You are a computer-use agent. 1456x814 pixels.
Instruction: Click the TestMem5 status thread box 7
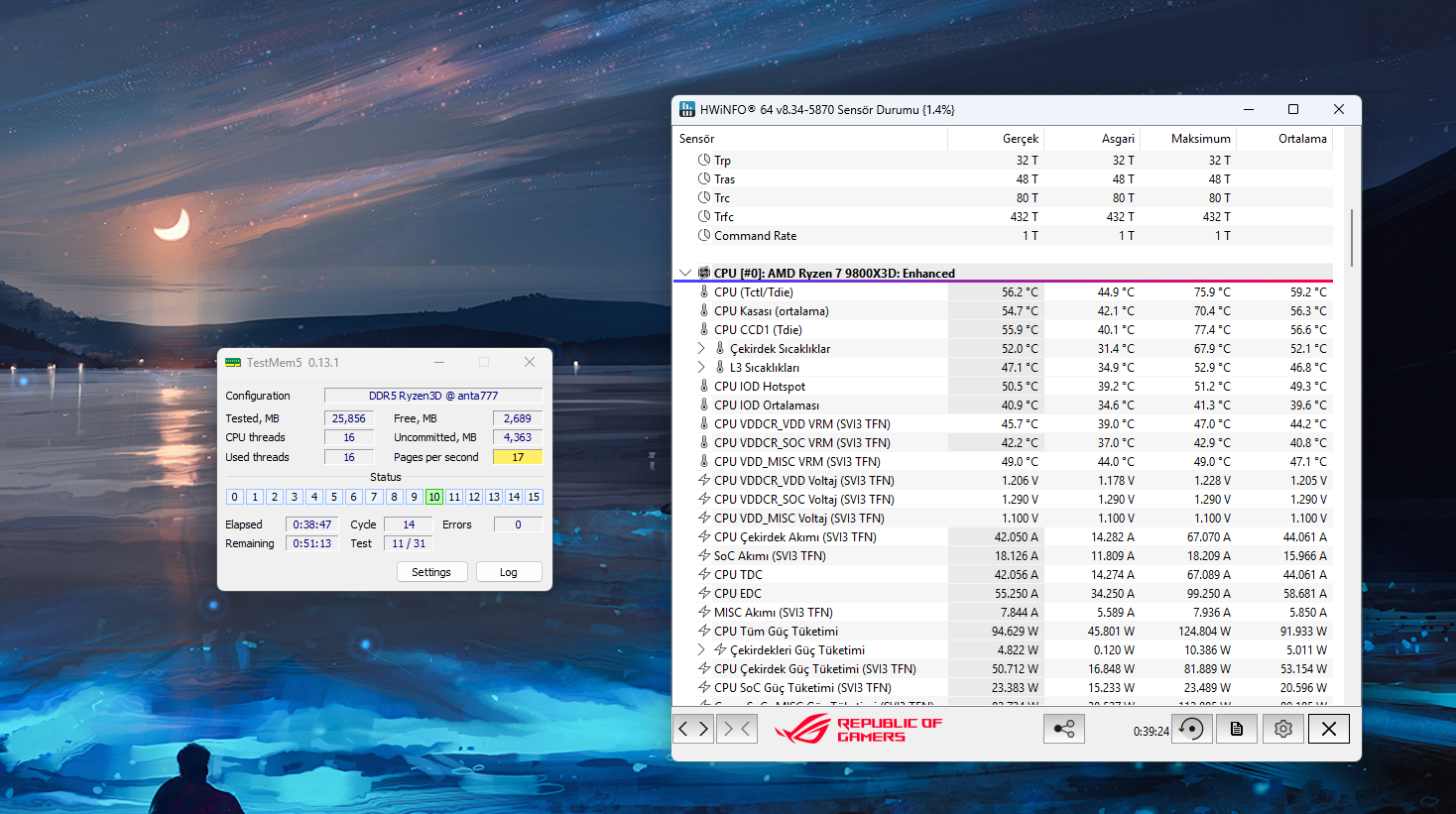pos(374,497)
